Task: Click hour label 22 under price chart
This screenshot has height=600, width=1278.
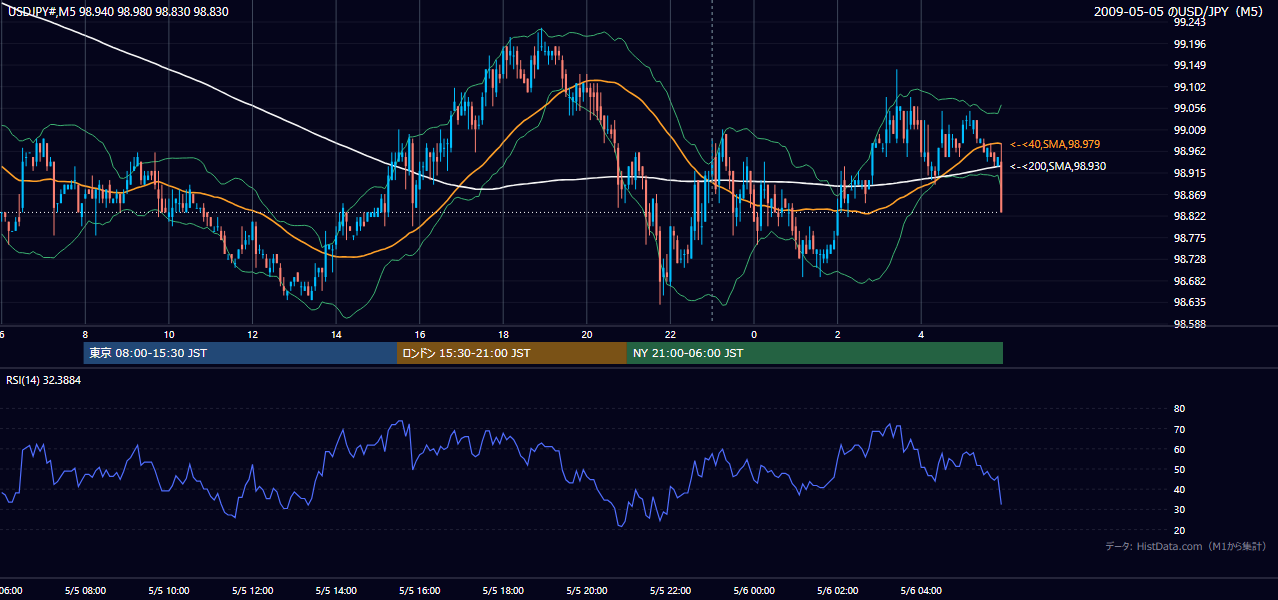Action: (x=670, y=334)
